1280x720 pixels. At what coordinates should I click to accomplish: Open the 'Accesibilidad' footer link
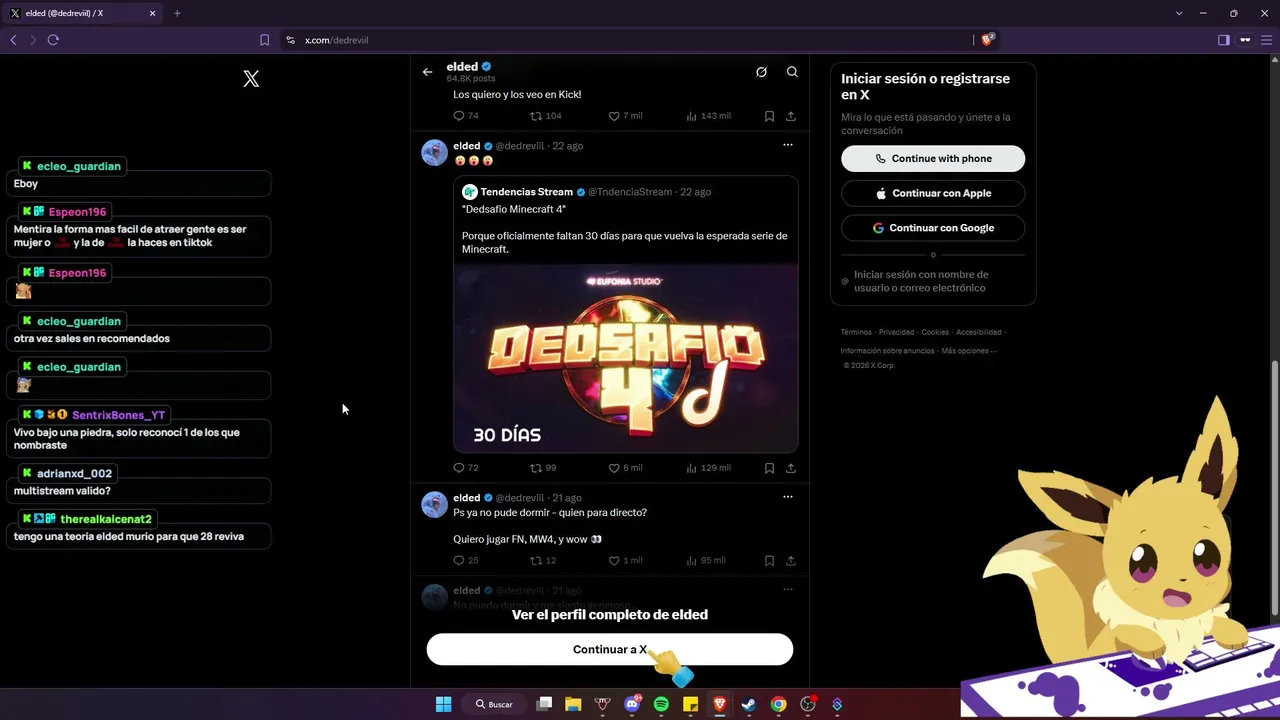click(x=978, y=332)
